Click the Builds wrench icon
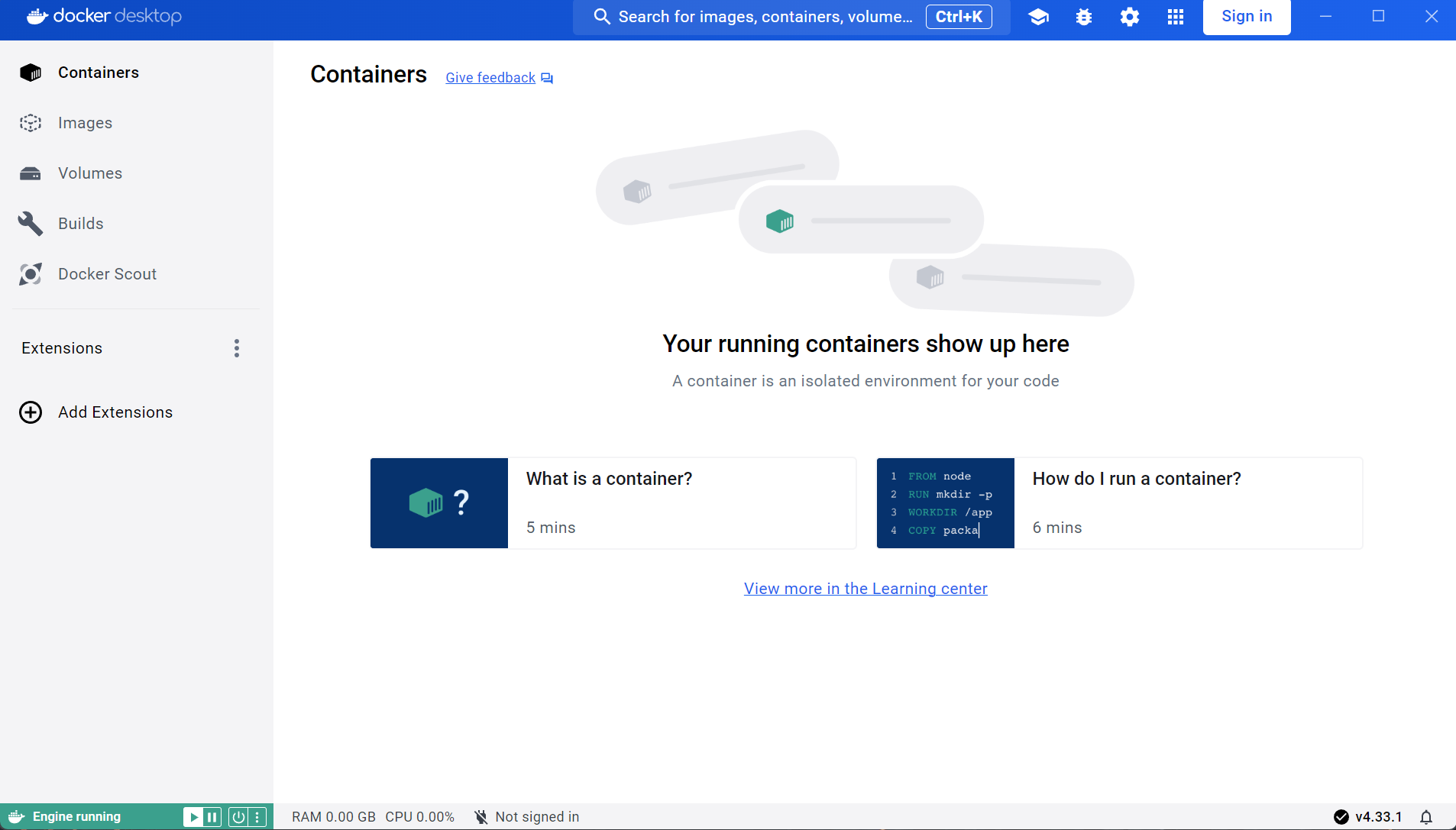1456x830 pixels. [x=31, y=224]
